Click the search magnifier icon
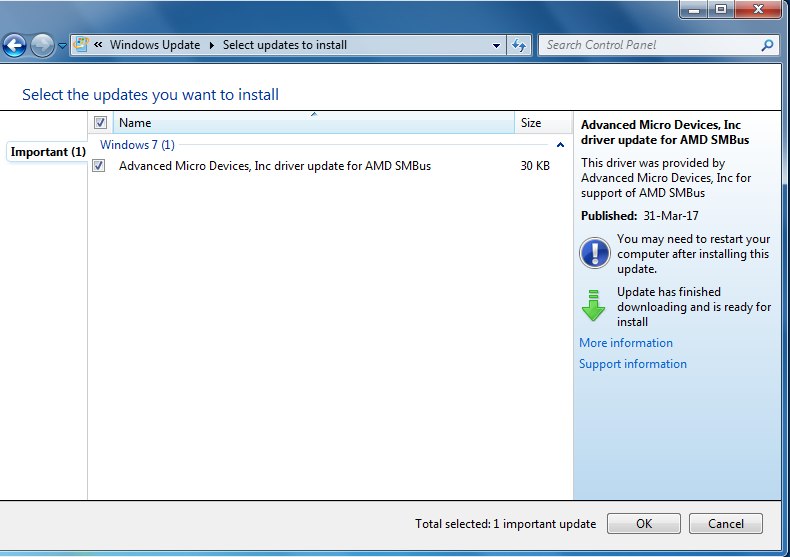790x557 pixels. click(767, 45)
